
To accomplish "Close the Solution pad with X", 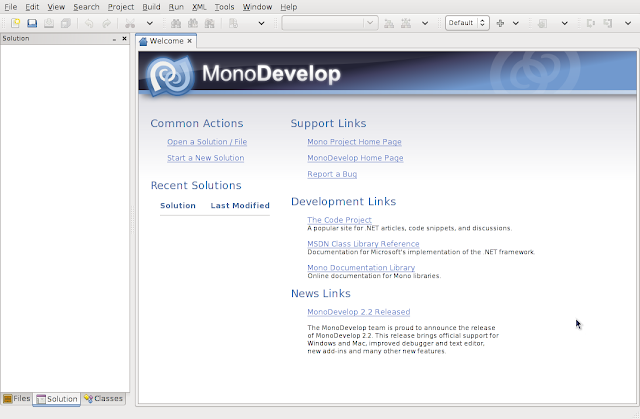I will pyautogui.click(x=124, y=39).
